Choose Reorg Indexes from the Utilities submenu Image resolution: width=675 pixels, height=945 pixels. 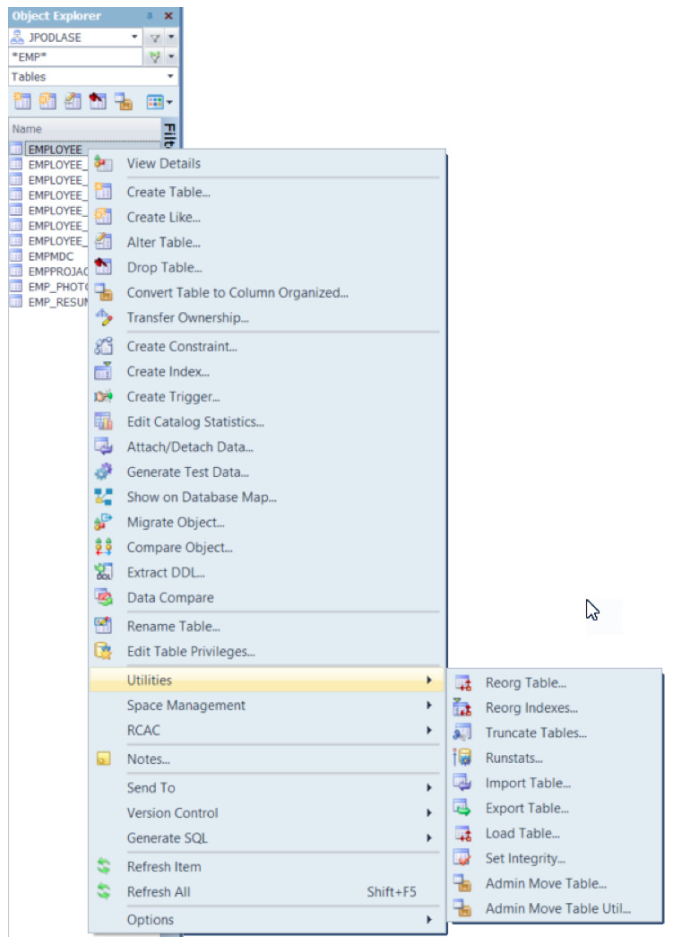[x=554, y=708]
